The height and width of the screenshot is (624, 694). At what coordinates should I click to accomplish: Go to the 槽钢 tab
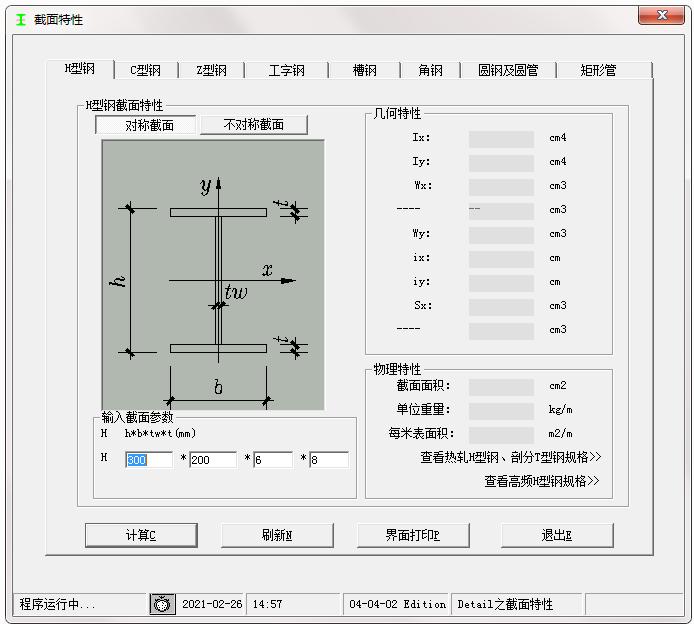tap(365, 70)
